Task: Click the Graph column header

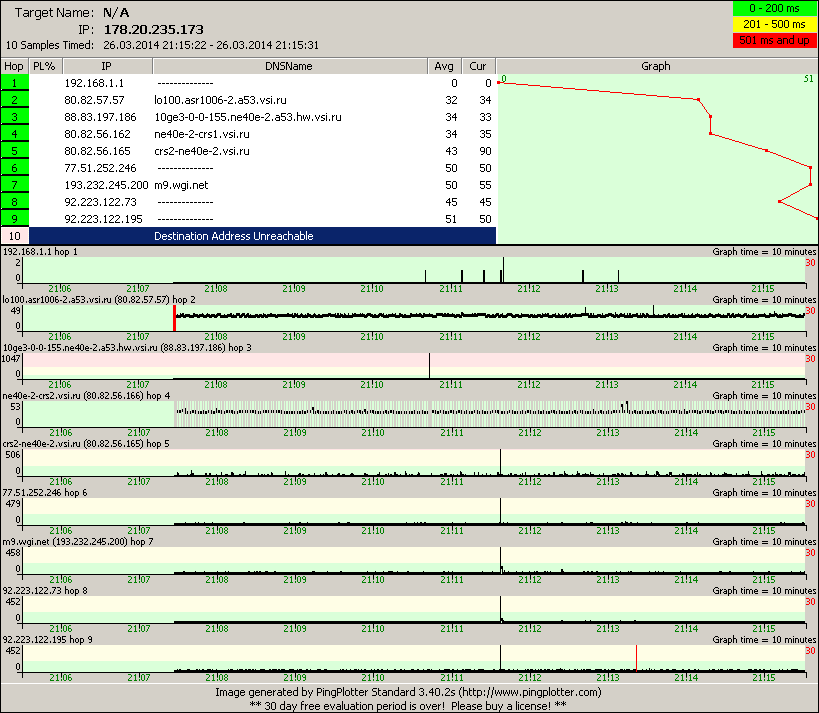Action: [x=656, y=66]
